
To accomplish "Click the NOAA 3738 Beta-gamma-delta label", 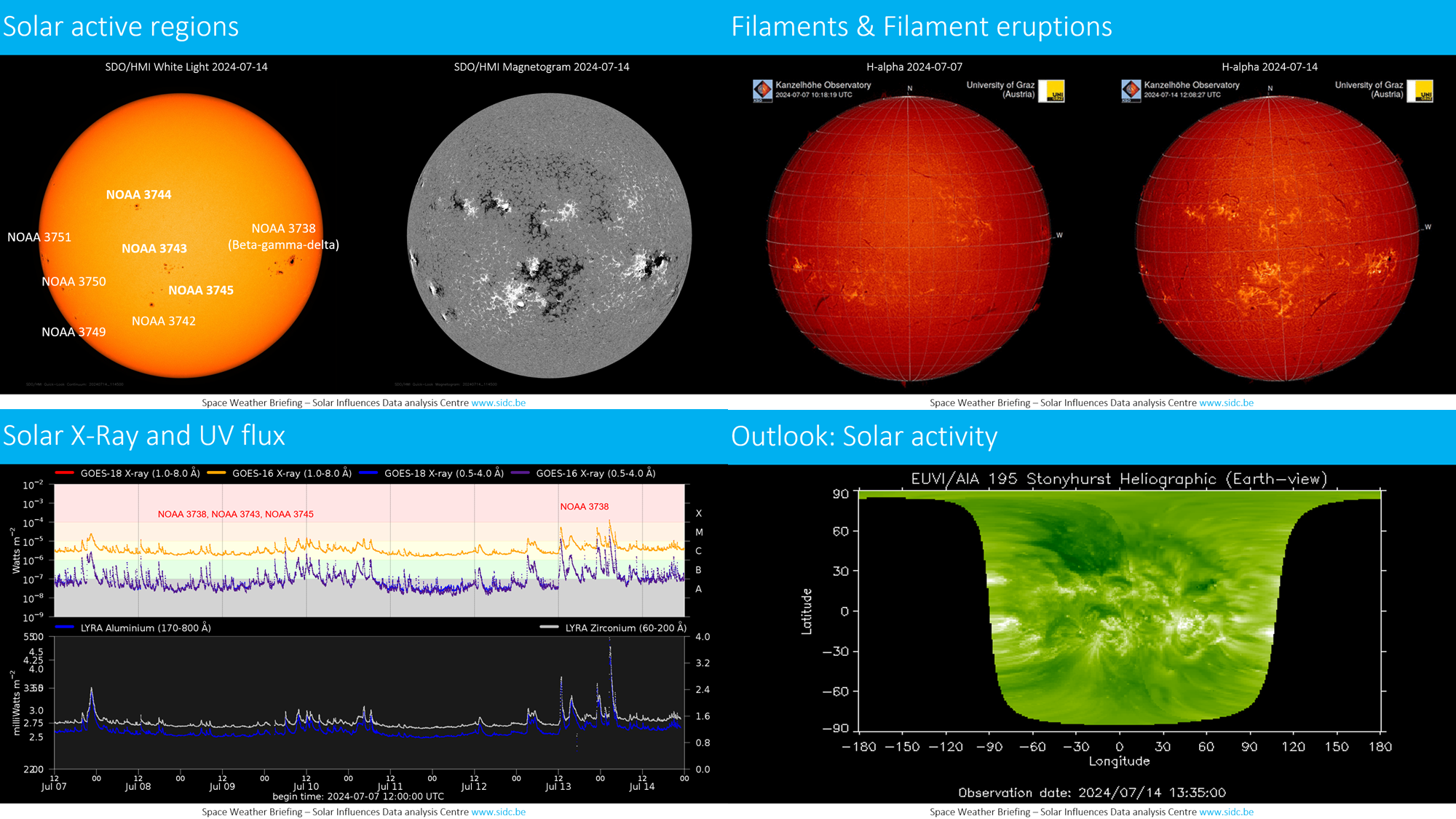I will click(283, 237).
